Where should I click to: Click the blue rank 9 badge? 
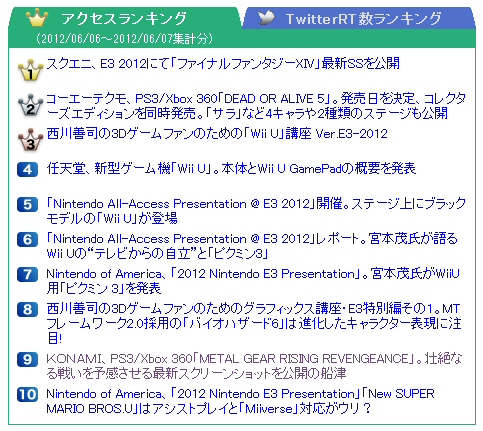(28, 359)
